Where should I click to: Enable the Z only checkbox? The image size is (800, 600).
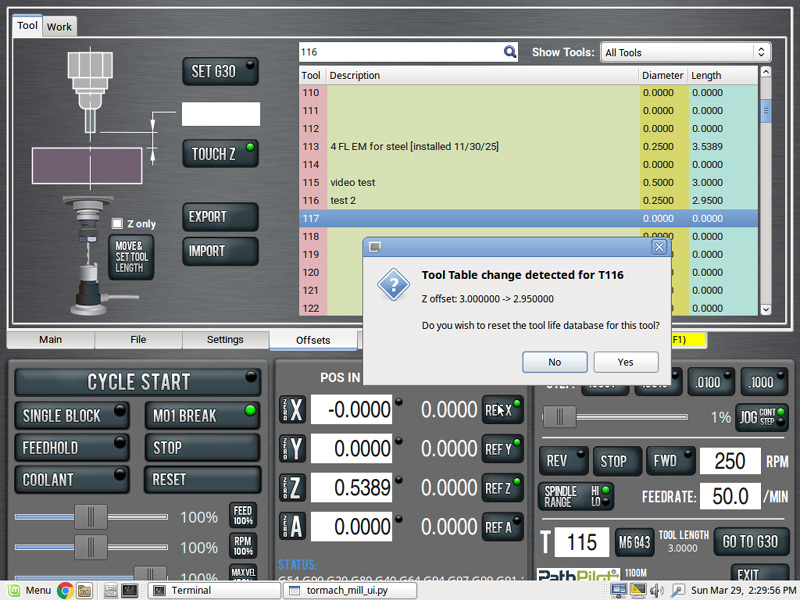118,223
